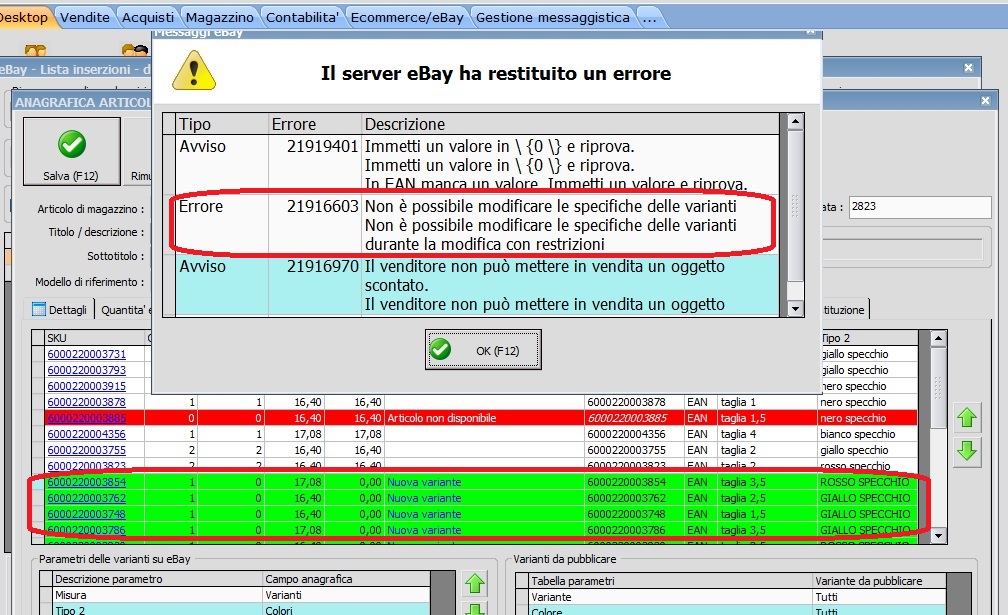Click the Salva (F12) save button

click(72, 151)
